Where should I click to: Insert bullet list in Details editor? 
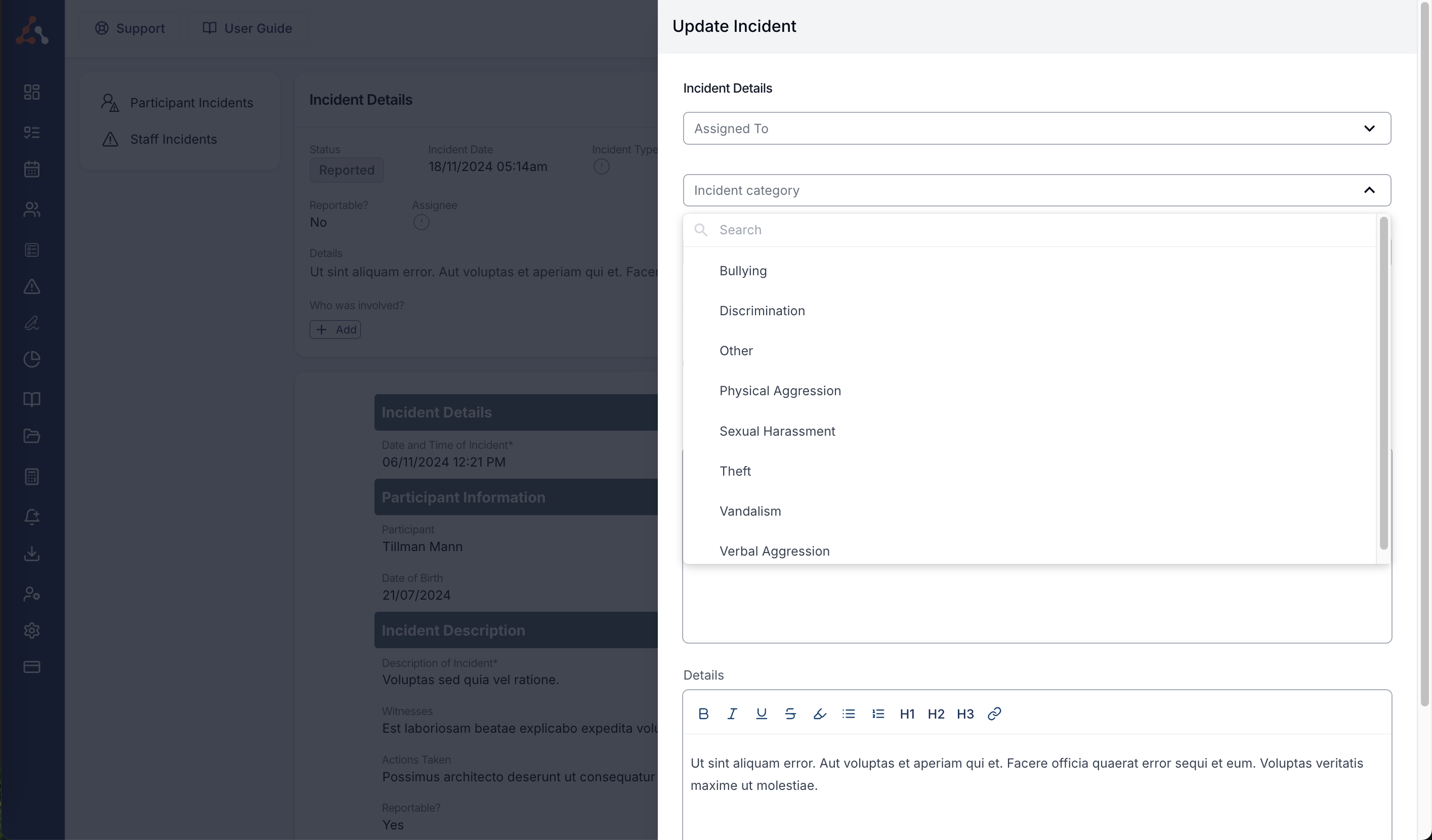click(849, 714)
